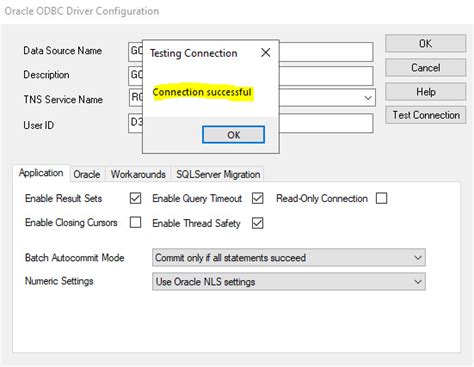Enable Read-Only Connection checkbox
The height and width of the screenshot is (367, 474).
coord(381,198)
